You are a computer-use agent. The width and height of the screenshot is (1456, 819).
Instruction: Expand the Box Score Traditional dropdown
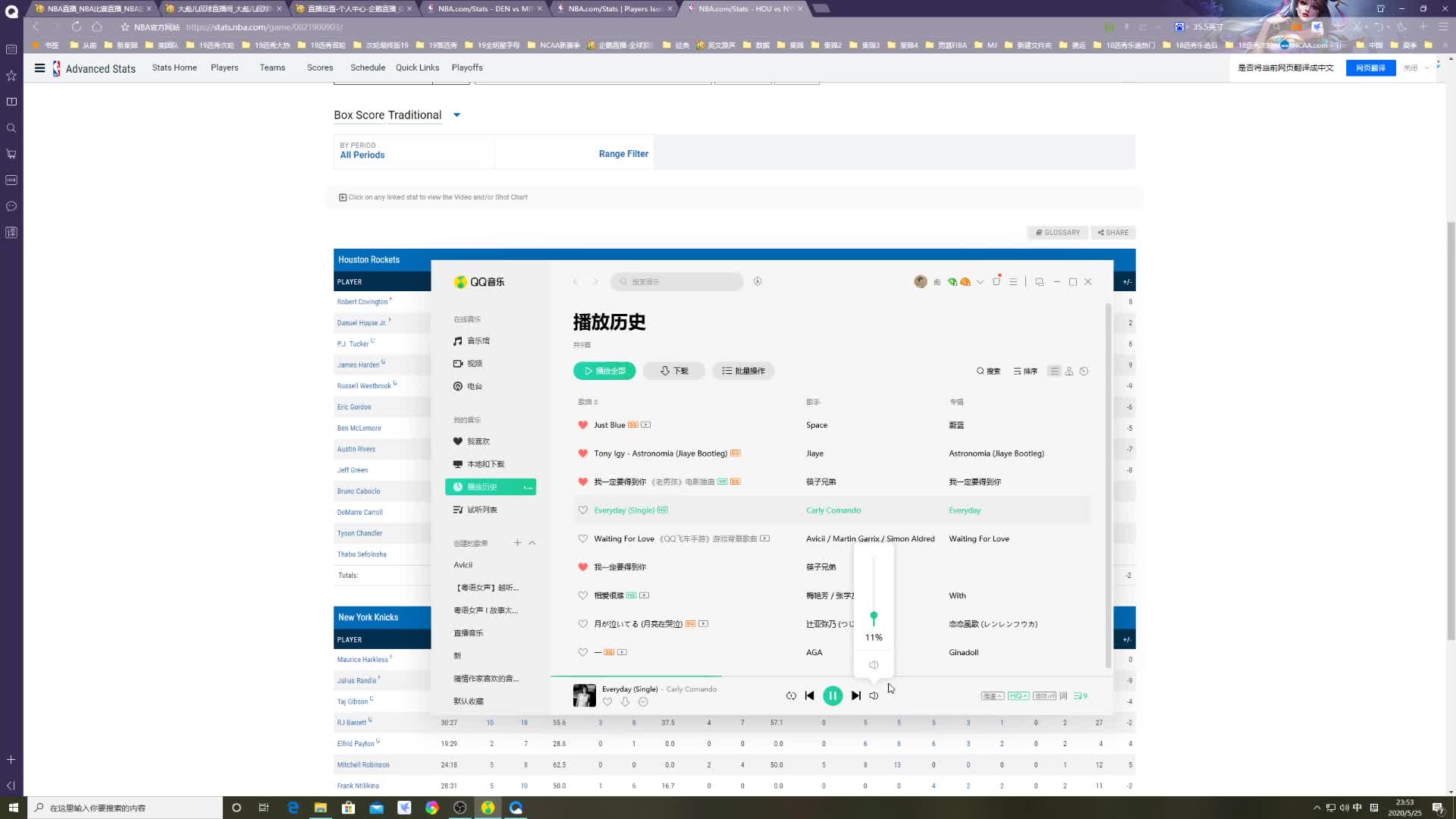tap(457, 115)
